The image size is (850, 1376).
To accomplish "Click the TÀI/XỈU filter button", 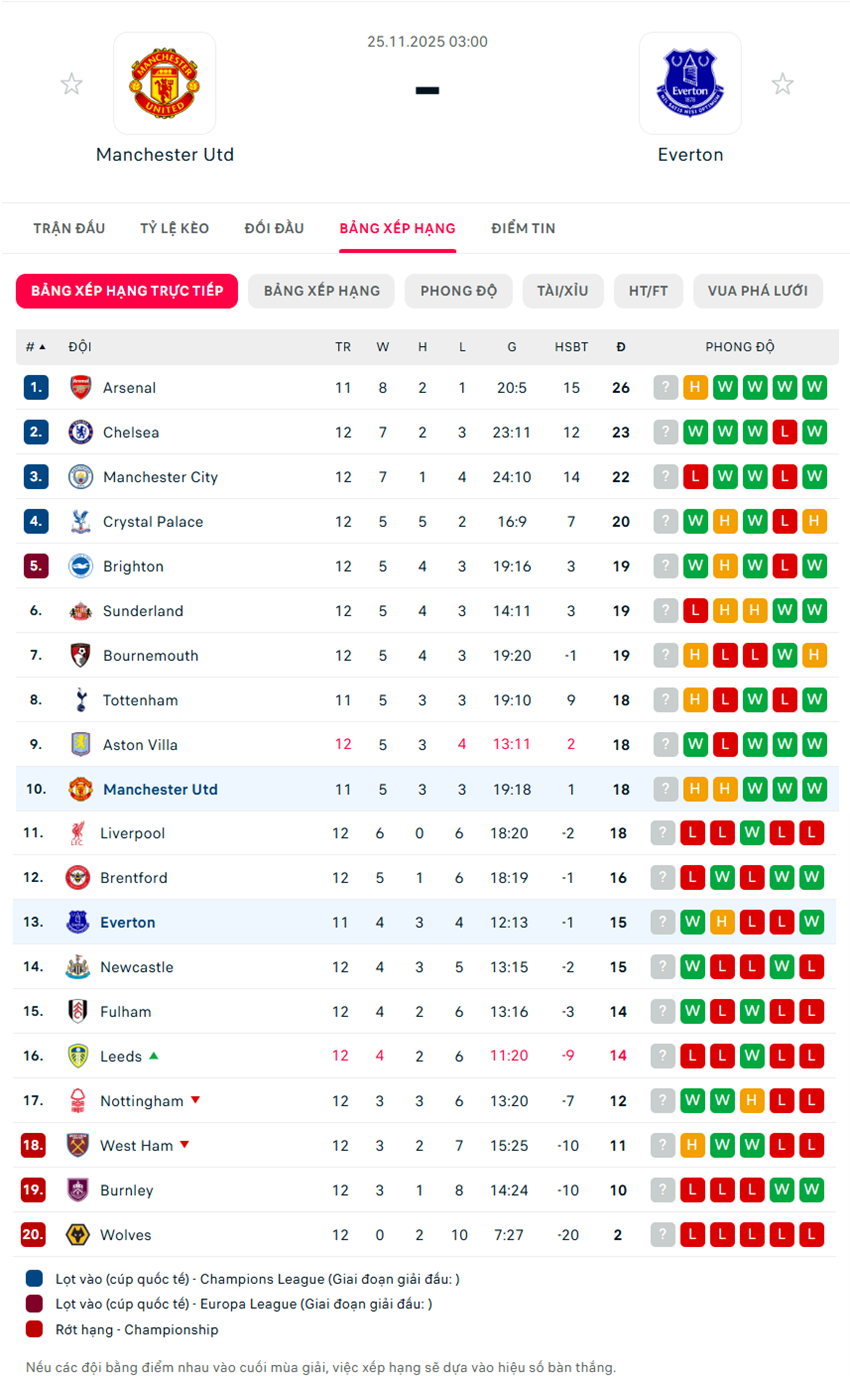I will tap(562, 291).
